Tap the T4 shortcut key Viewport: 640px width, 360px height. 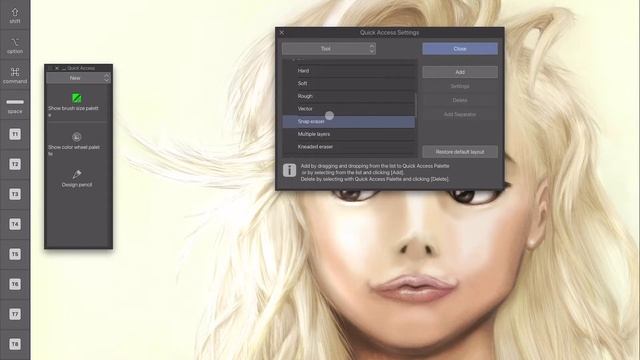click(15, 224)
